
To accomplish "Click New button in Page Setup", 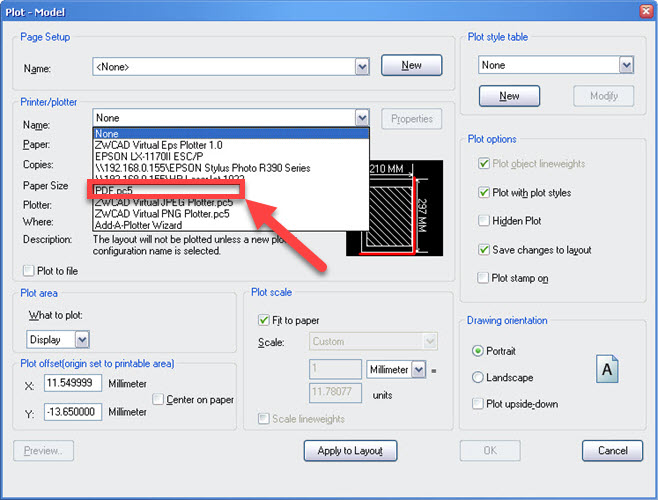I will (x=411, y=66).
